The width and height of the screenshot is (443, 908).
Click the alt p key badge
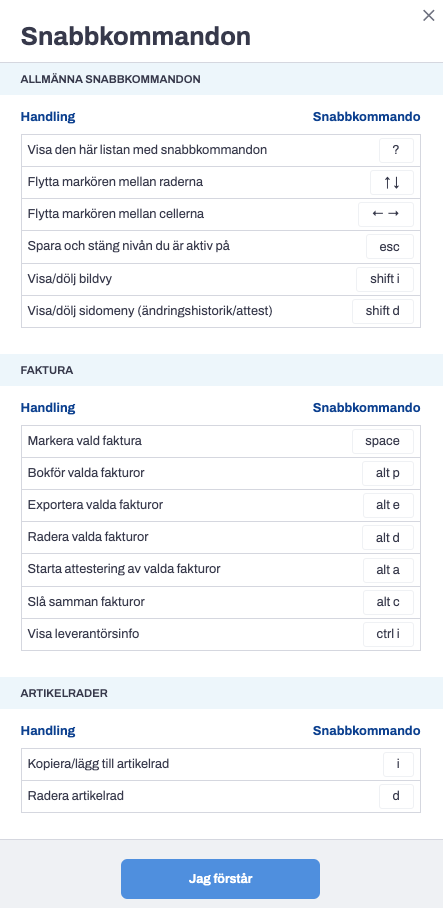(388, 473)
